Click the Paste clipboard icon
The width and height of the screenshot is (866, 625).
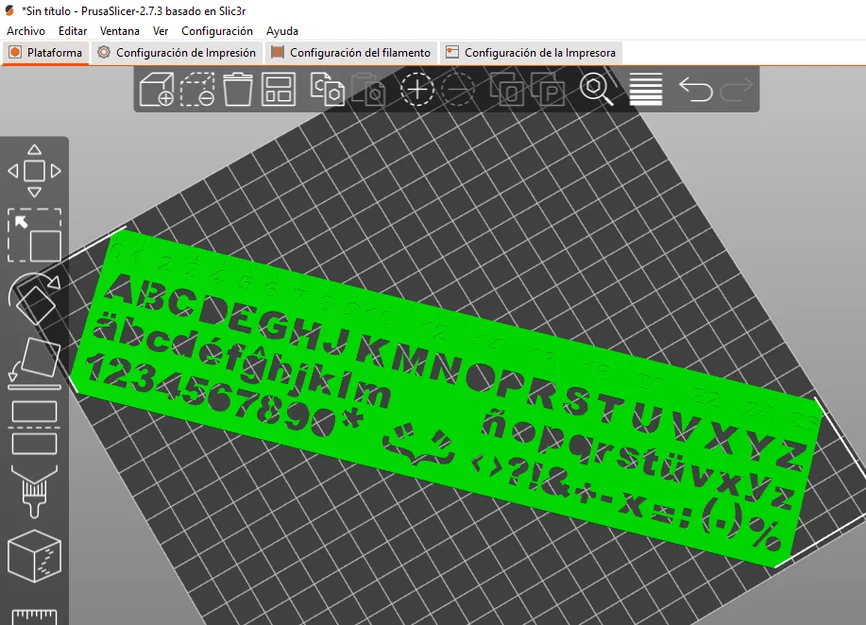point(368,89)
